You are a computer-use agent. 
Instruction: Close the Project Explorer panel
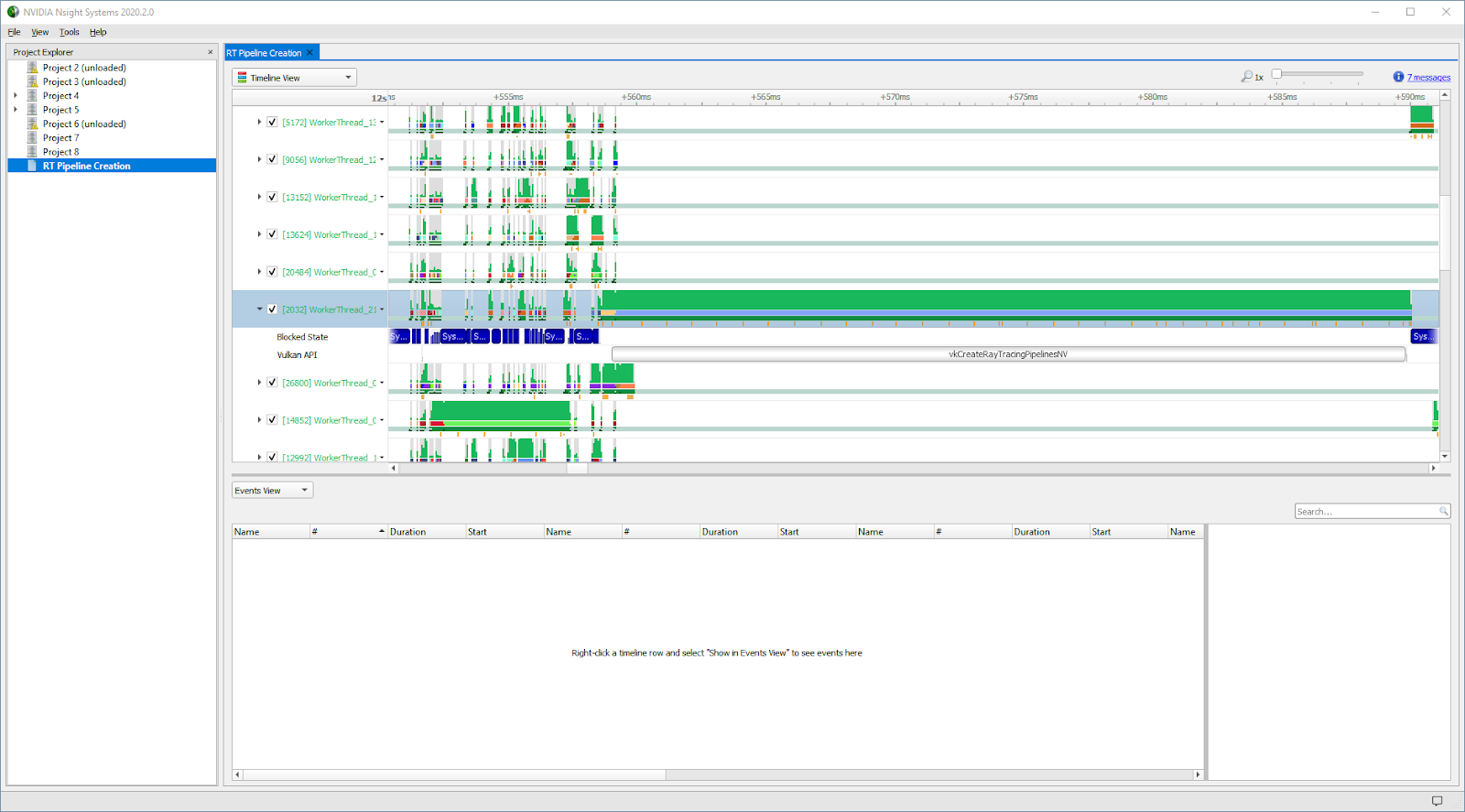point(211,52)
